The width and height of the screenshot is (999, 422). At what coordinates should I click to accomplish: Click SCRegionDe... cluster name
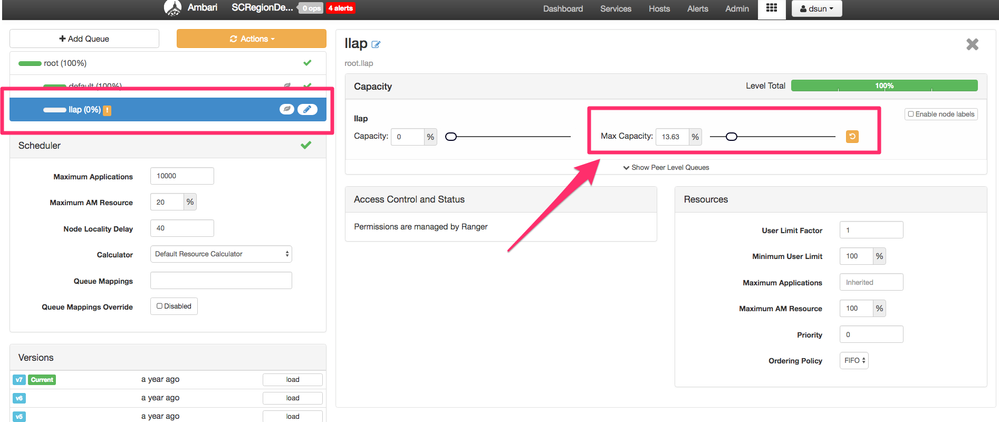(264, 8)
